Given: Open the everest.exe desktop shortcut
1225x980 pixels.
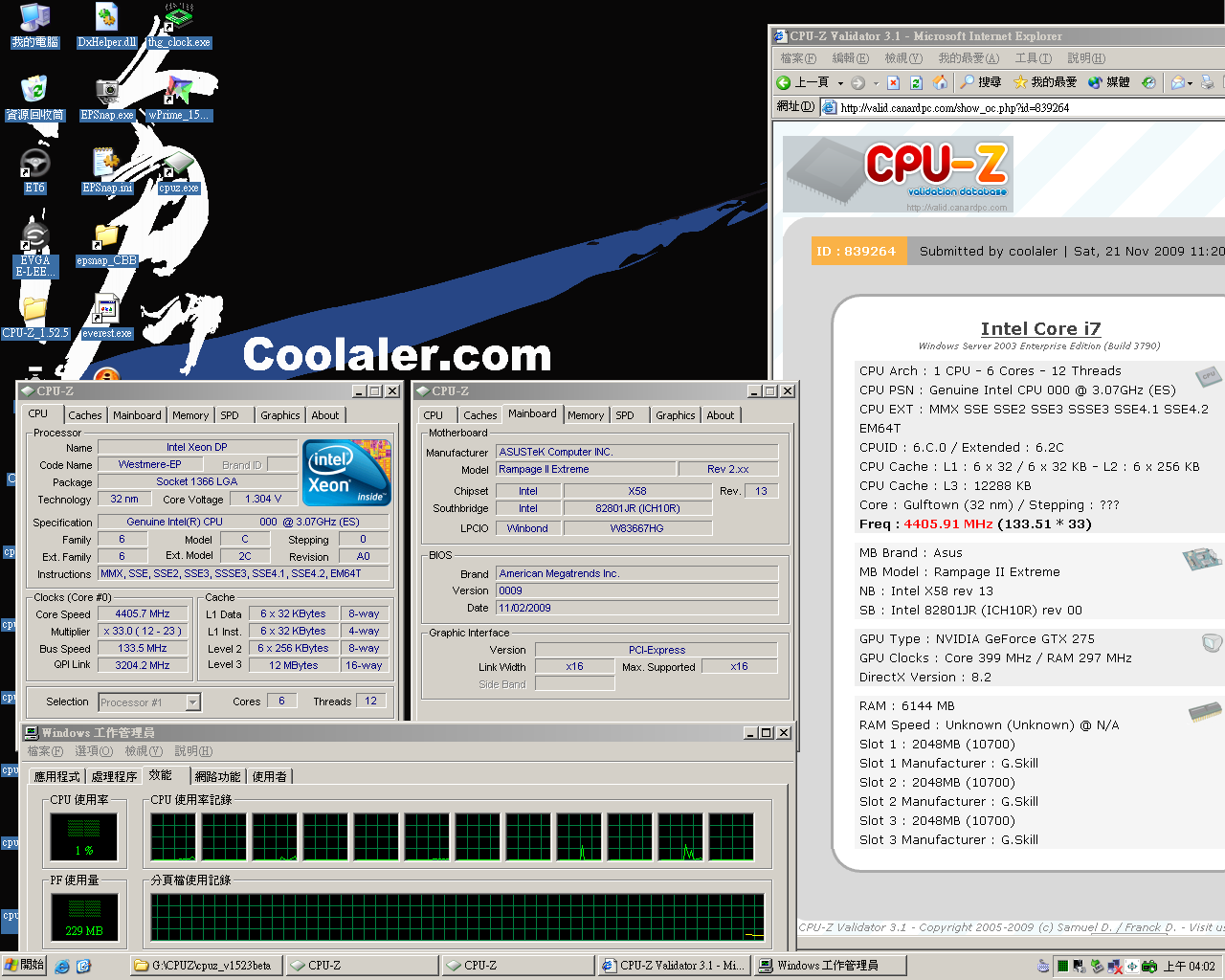Looking at the screenshot, I should click(x=106, y=318).
